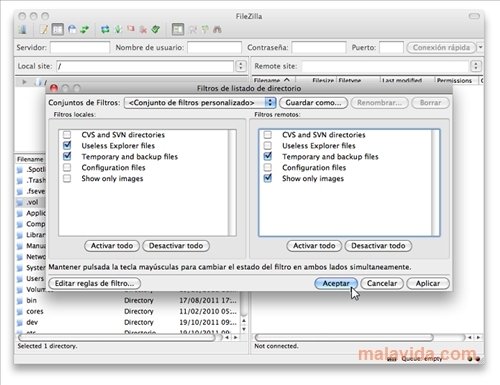Click the folder icon next to Users
The height and width of the screenshot is (385, 500).
click(20, 279)
